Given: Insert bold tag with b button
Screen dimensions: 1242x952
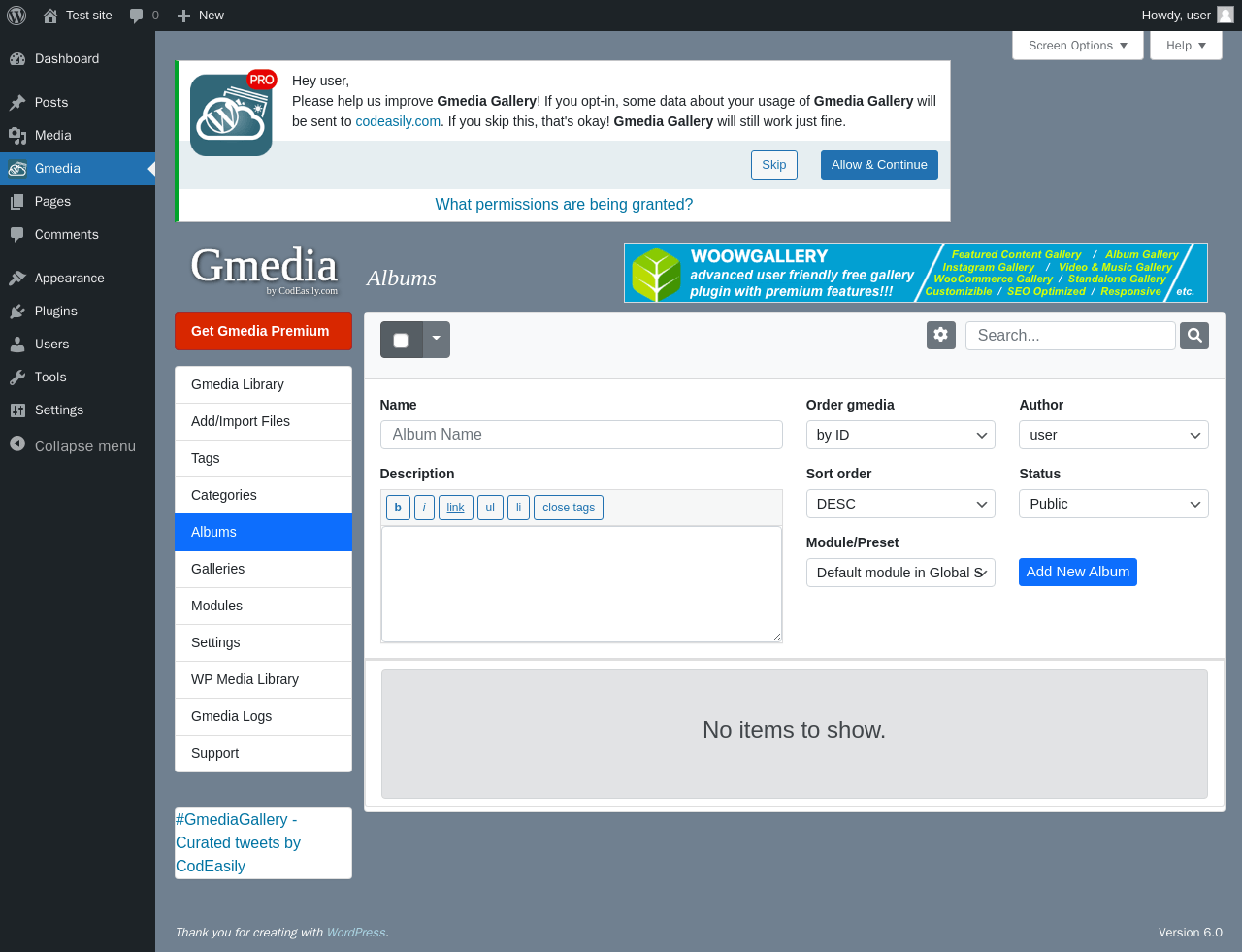Looking at the screenshot, I should pos(398,508).
